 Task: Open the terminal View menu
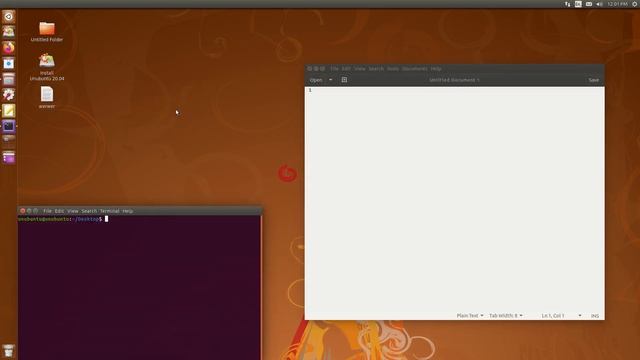[73, 211]
